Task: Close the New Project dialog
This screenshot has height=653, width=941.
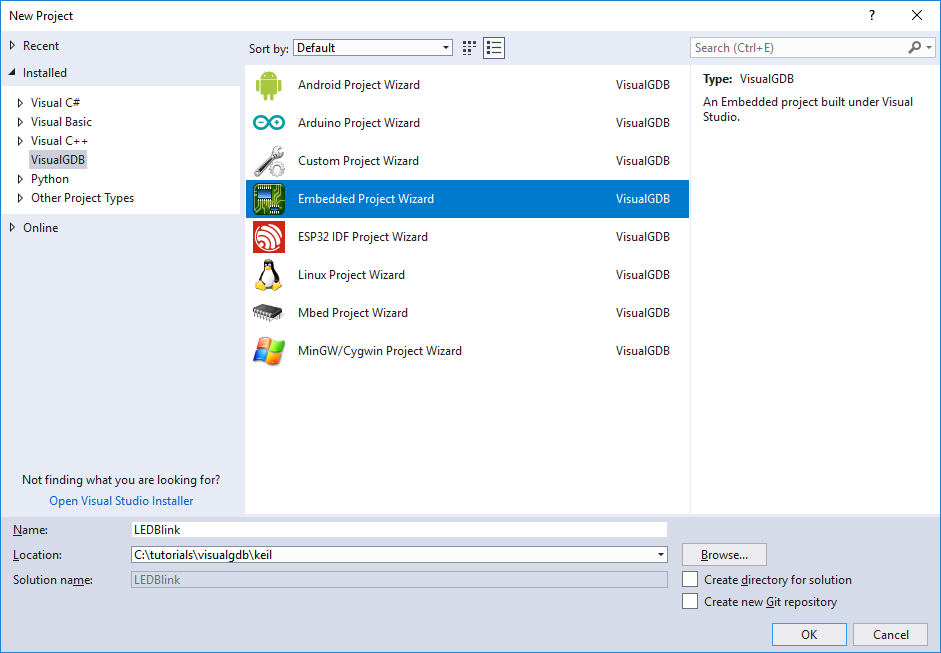Action: (x=917, y=16)
